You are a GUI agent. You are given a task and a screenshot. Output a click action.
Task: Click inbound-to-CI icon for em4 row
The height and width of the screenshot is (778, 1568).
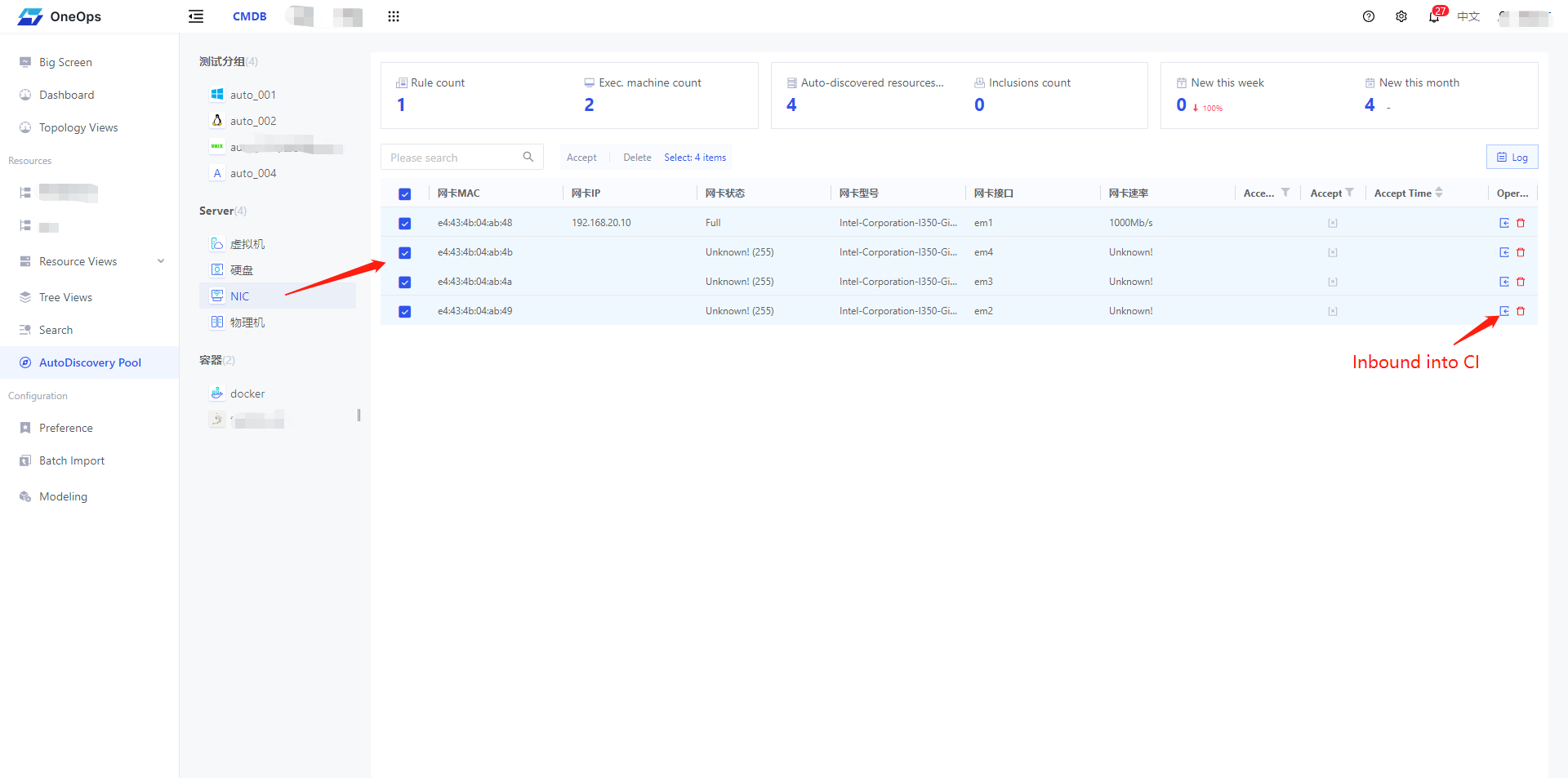point(1504,252)
